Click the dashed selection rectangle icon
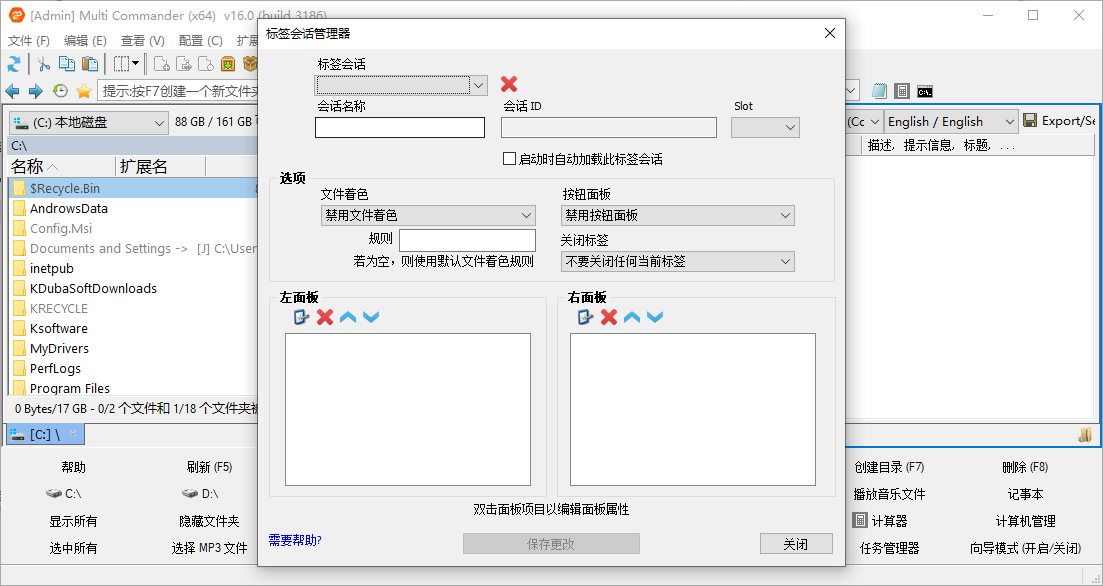The image size is (1103, 586). (x=121, y=64)
